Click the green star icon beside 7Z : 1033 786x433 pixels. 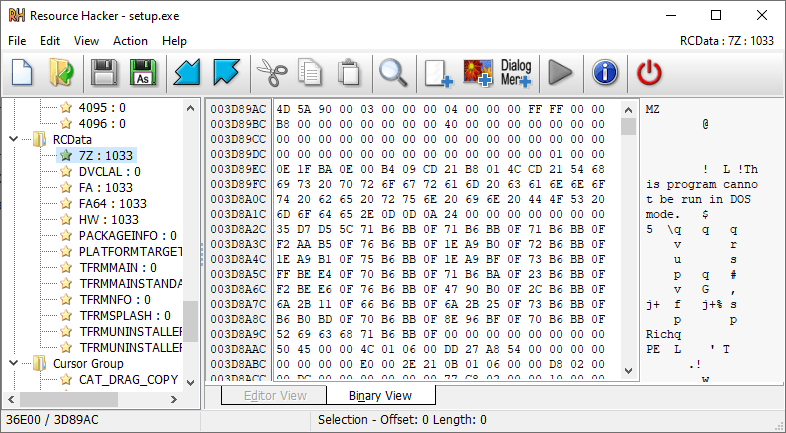(x=66, y=155)
